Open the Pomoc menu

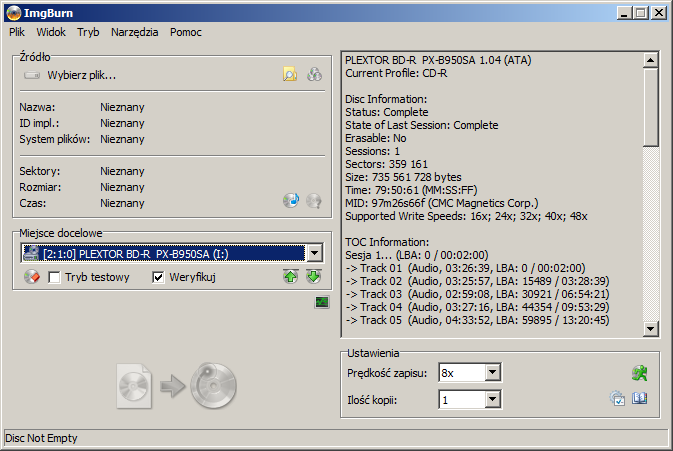(x=185, y=32)
